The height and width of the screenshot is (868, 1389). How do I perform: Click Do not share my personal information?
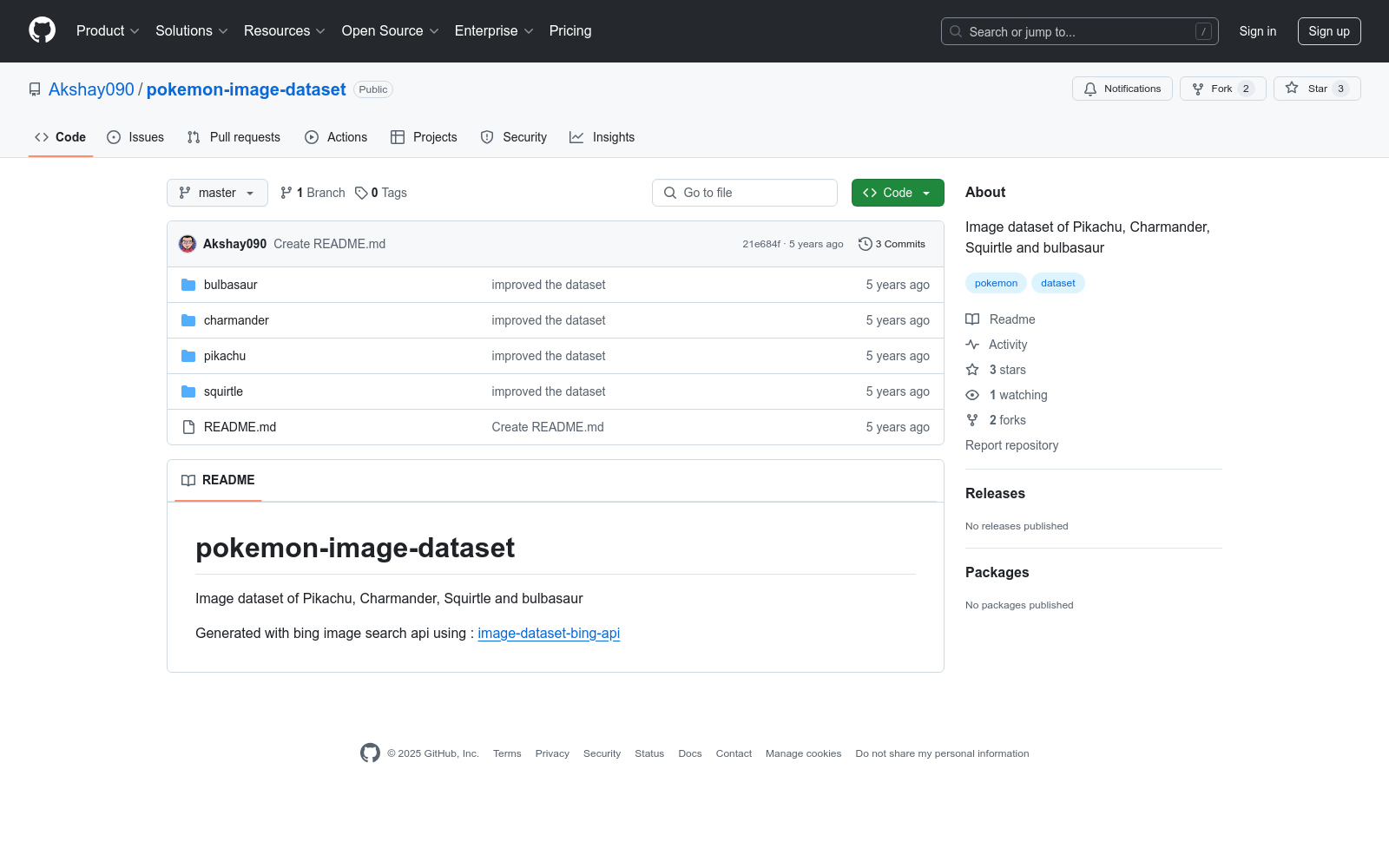pyautogui.click(x=942, y=753)
